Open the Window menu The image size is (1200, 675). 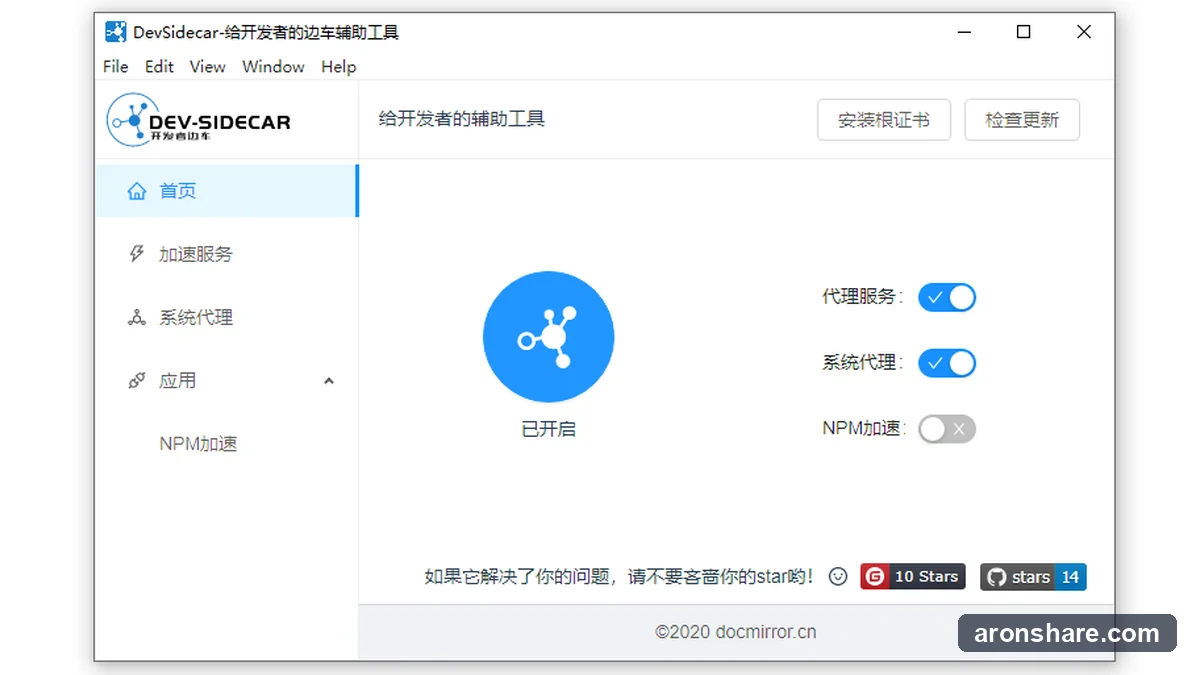(x=273, y=67)
